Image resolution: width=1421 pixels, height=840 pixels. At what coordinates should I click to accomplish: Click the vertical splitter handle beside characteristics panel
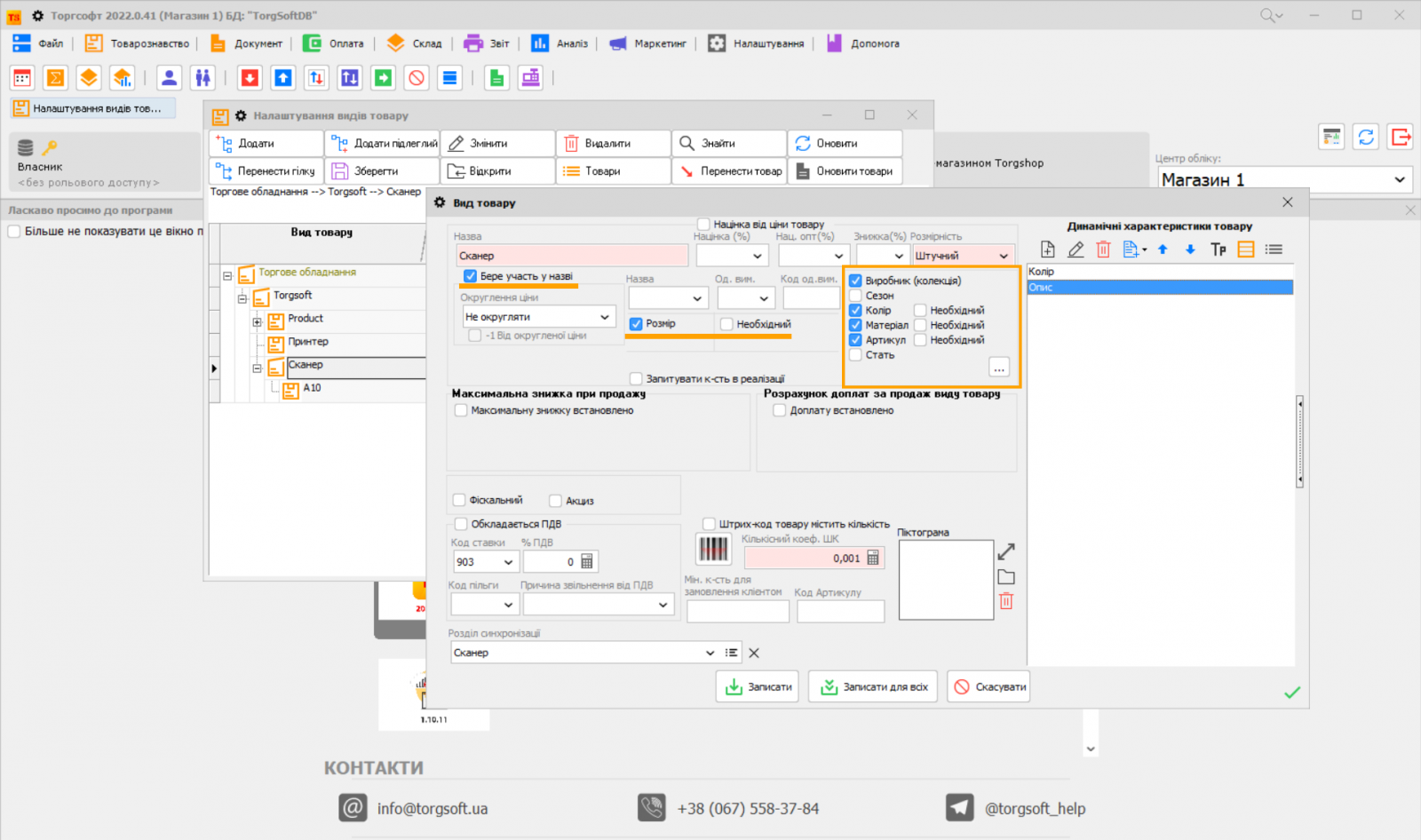[1299, 441]
